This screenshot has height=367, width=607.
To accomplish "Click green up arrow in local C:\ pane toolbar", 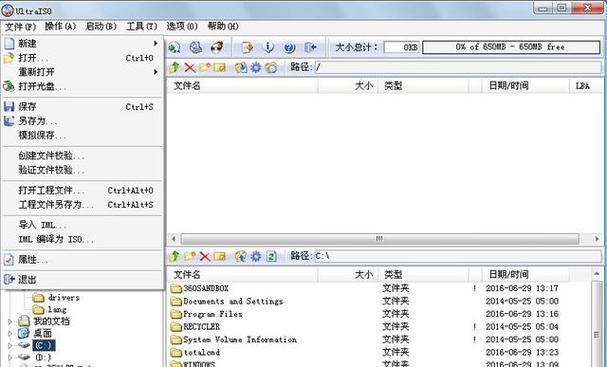I will click(x=174, y=256).
